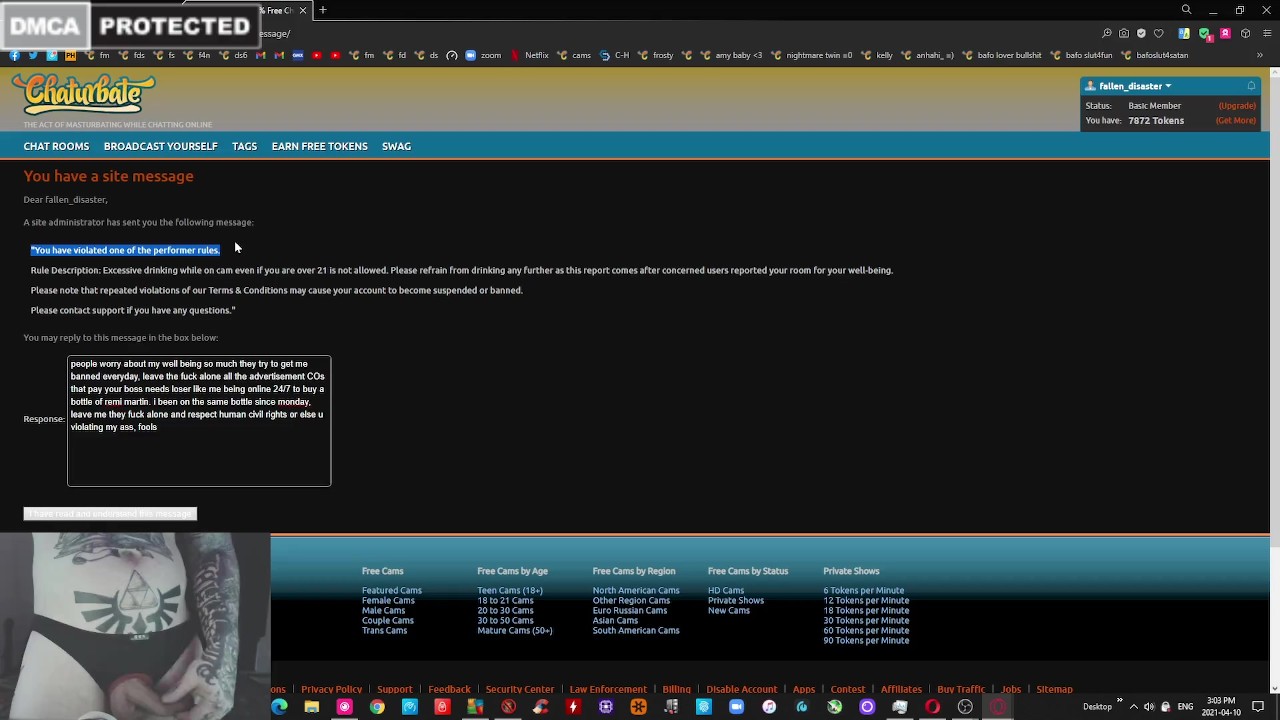Viewport: 1280px width, 720px height.
Task: Click the volume icon in system tray
Action: point(1149,707)
